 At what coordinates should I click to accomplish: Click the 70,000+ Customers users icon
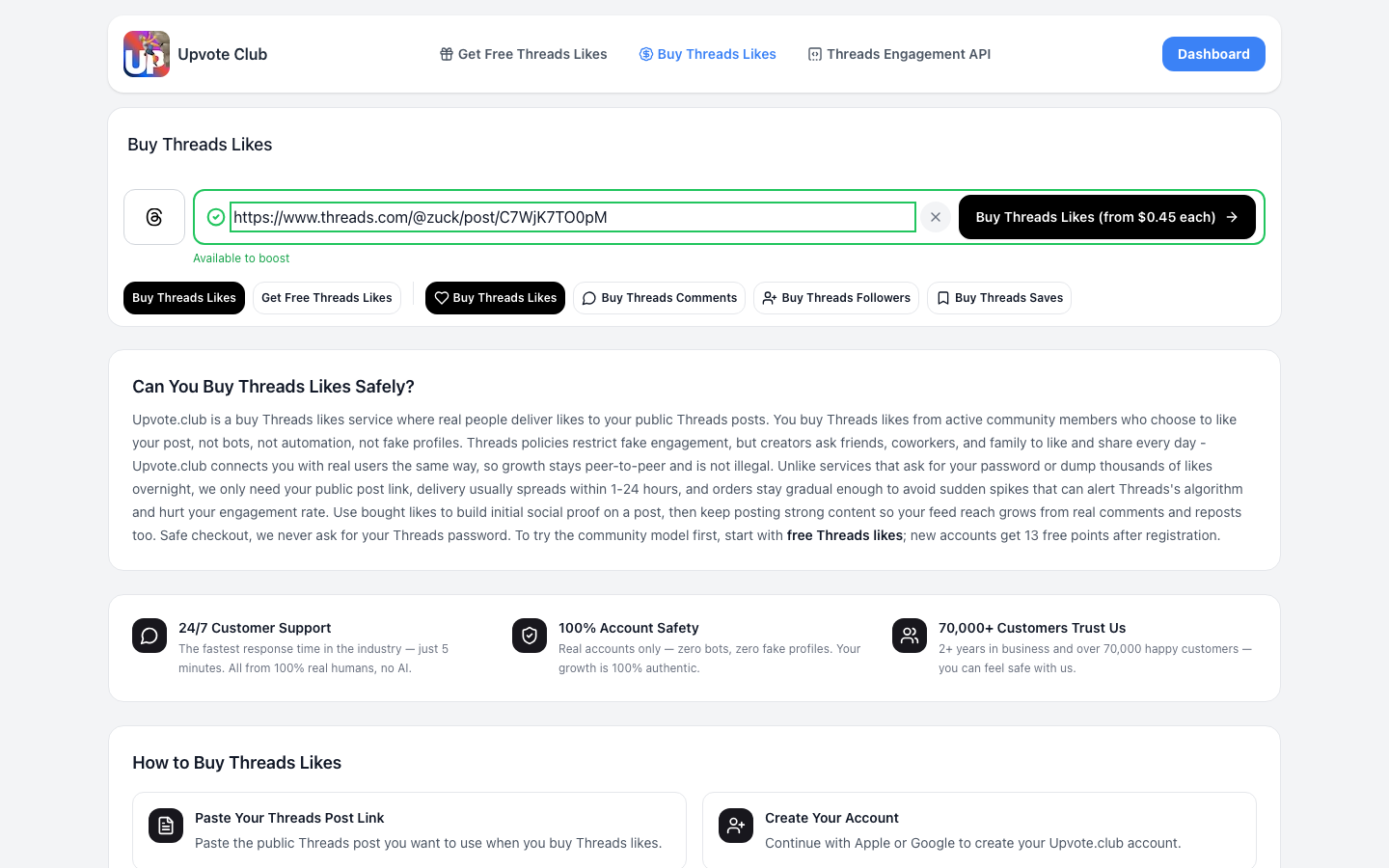click(x=910, y=636)
